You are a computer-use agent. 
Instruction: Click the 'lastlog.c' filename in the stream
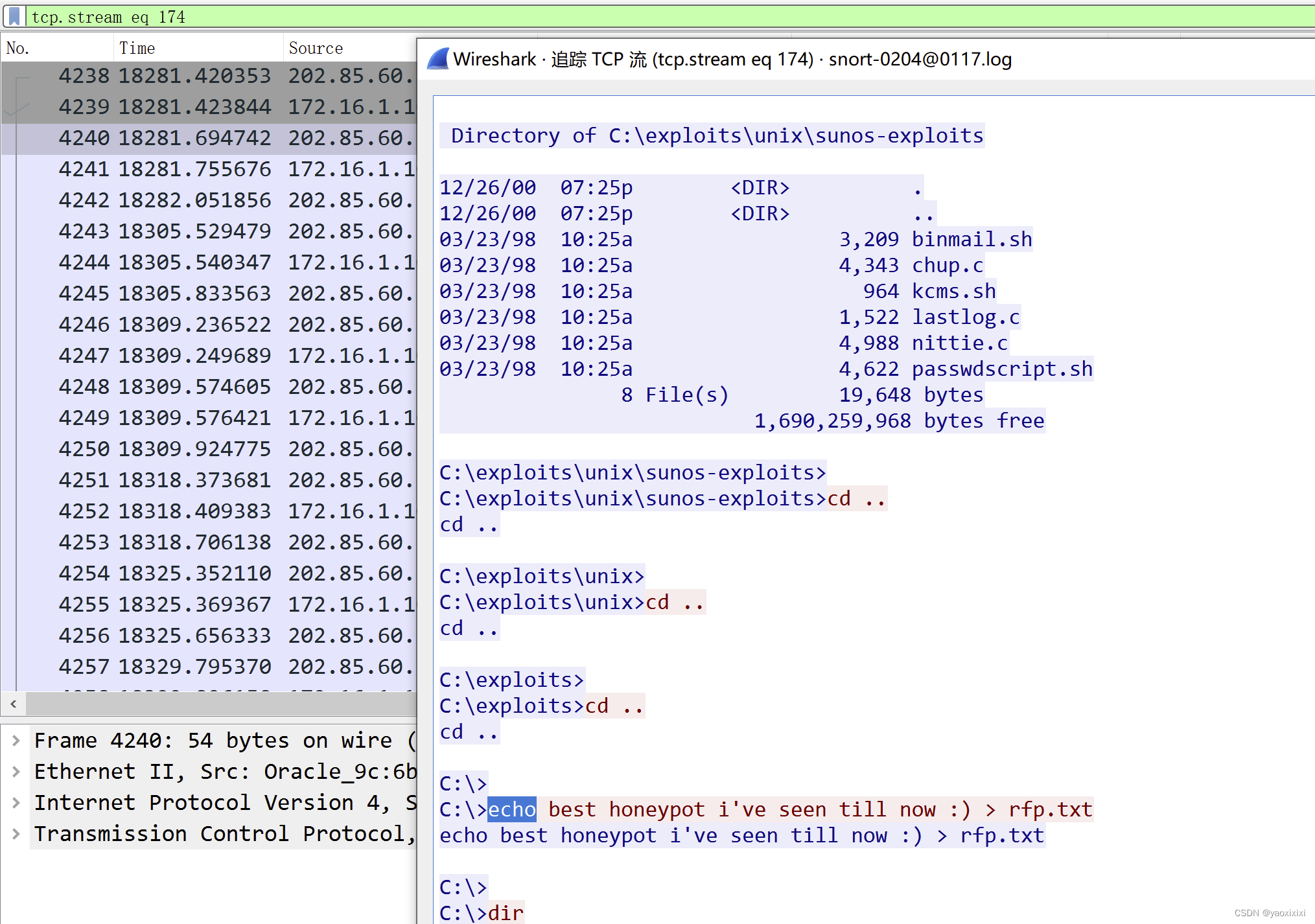[x=966, y=317]
